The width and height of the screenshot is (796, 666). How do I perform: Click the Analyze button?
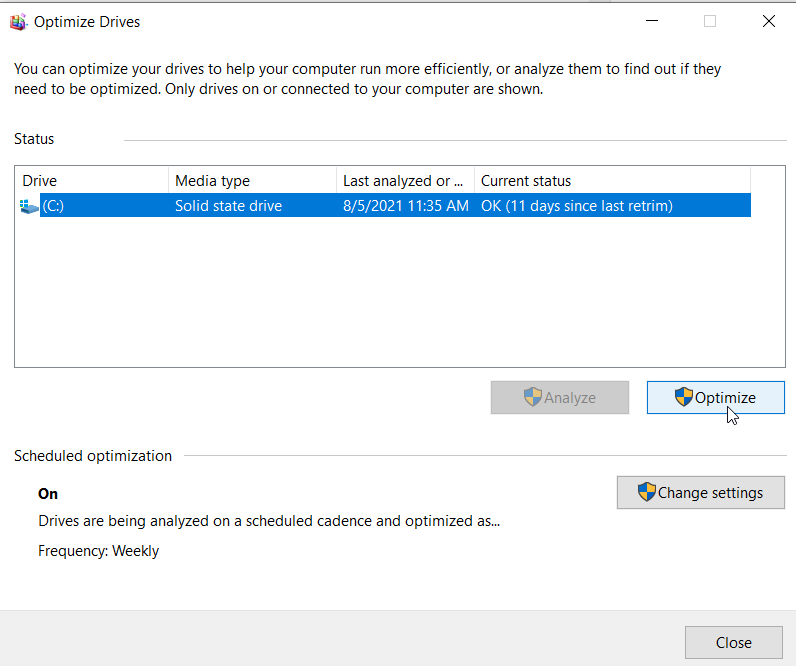[x=559, y=397]
